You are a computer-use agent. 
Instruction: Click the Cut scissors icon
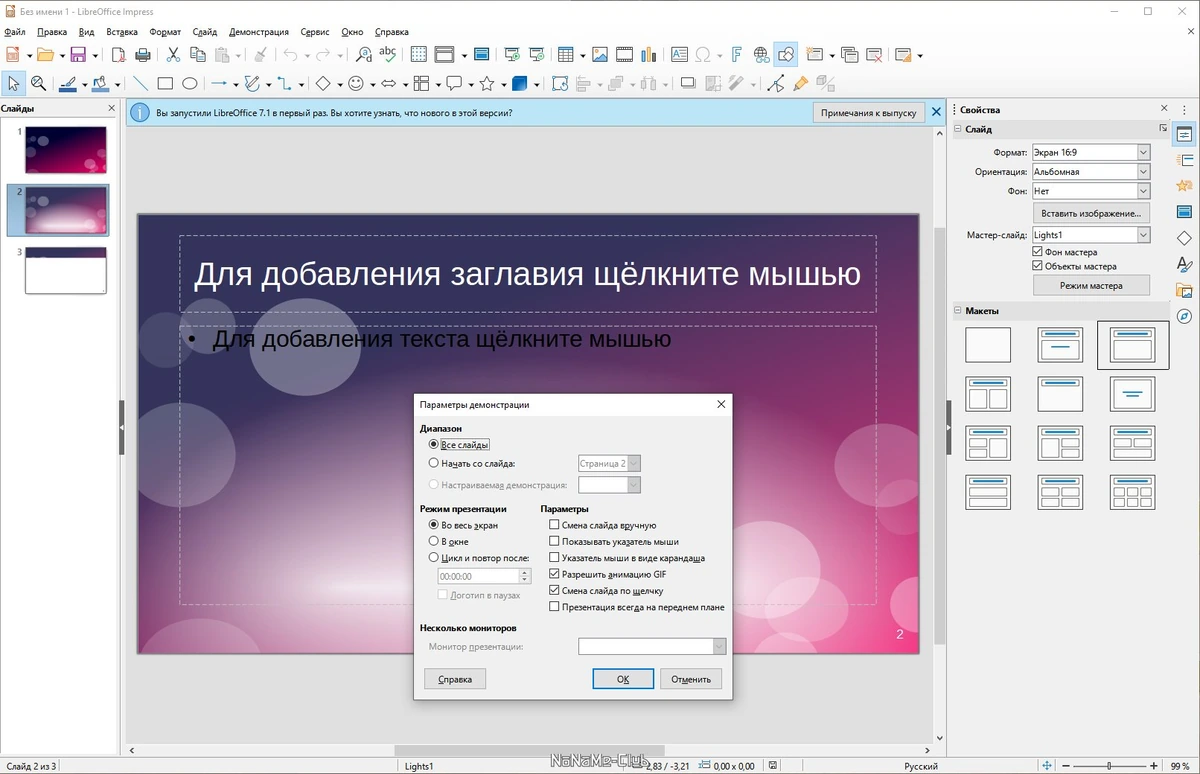[x=173, y=55]
